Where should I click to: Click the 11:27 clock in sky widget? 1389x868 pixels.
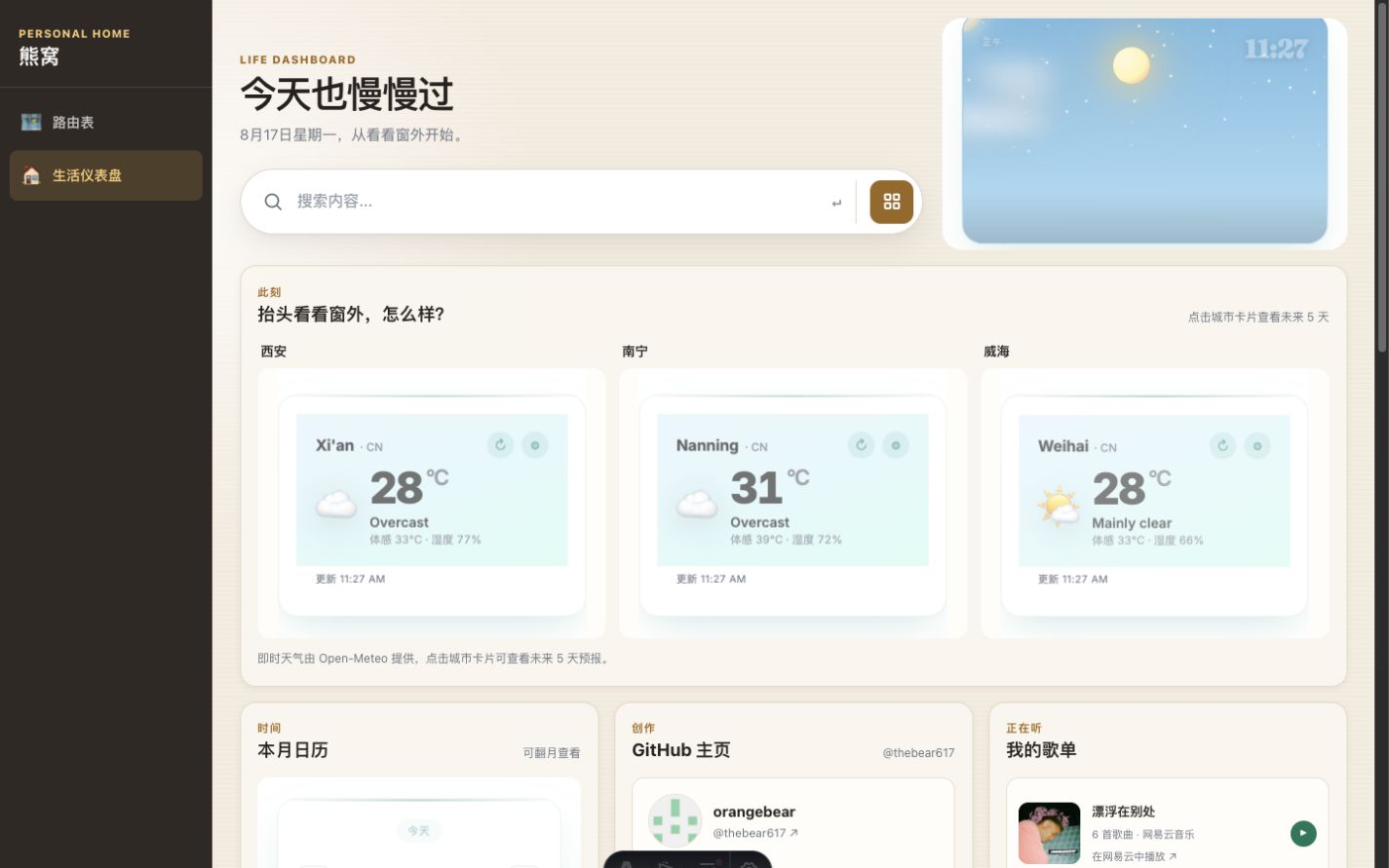point(1276,49)
